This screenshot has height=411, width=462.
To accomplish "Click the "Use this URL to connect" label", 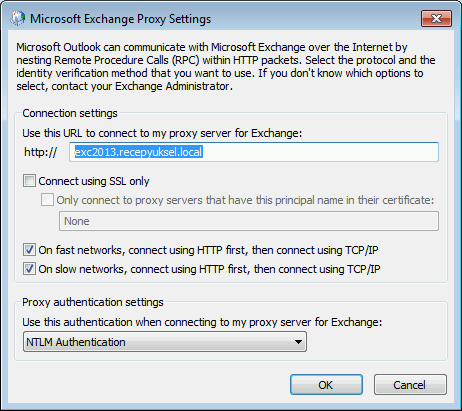I will (162, 133).
